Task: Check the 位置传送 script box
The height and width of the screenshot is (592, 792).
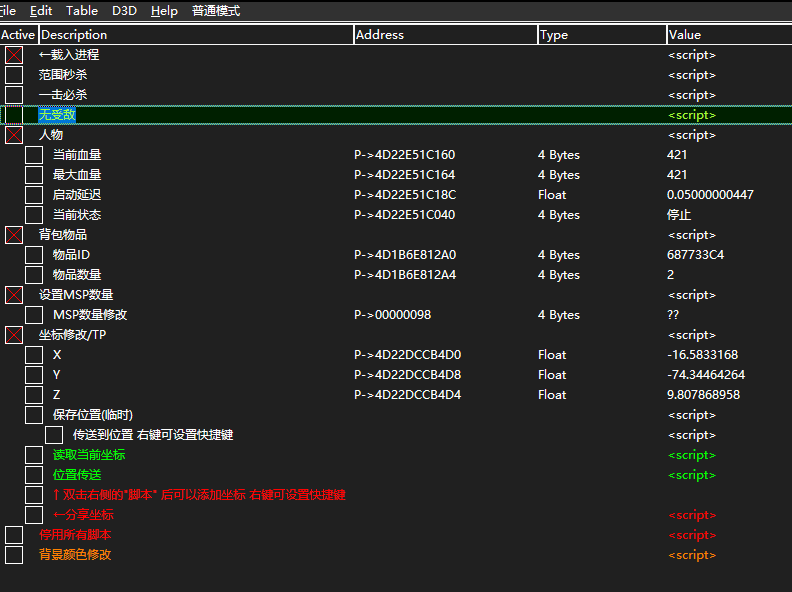Action: (34, 475)
